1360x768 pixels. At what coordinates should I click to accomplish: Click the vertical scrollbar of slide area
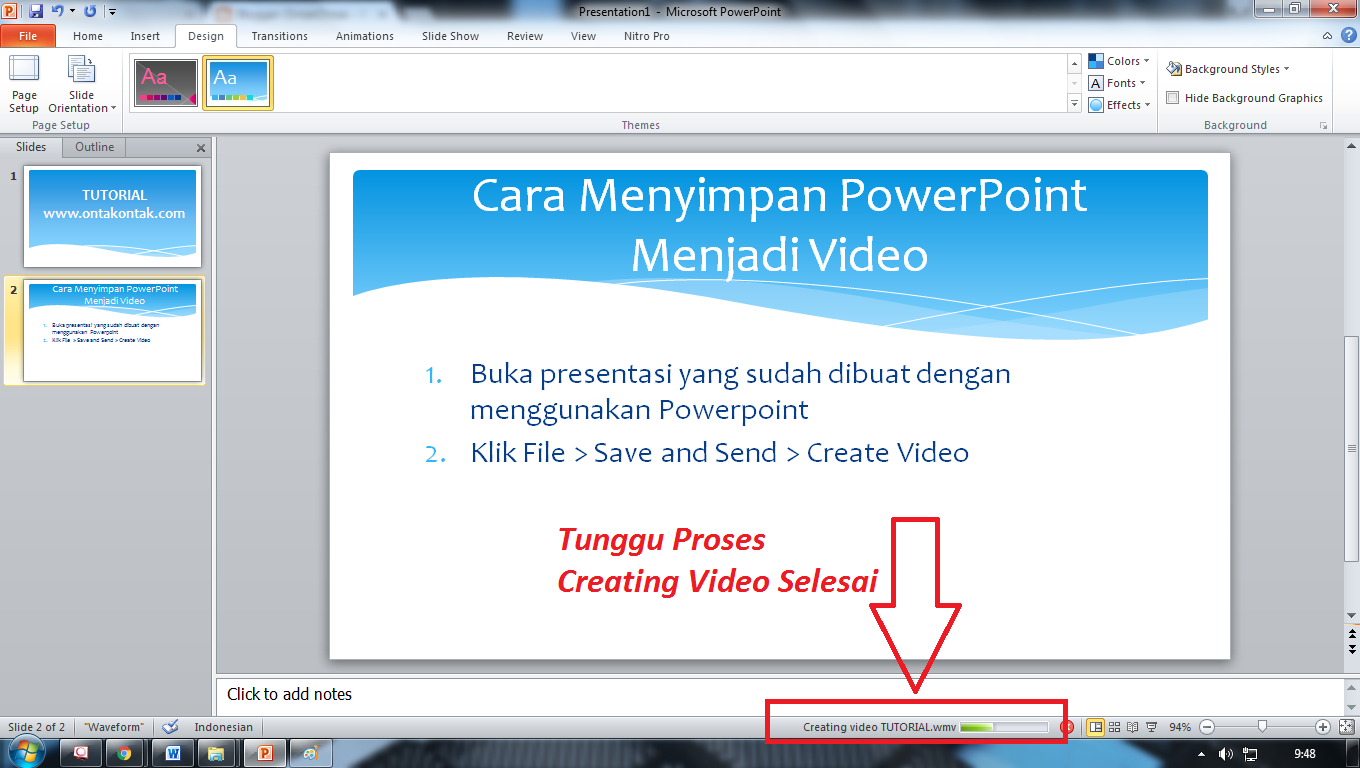(x=1352, y=448)
